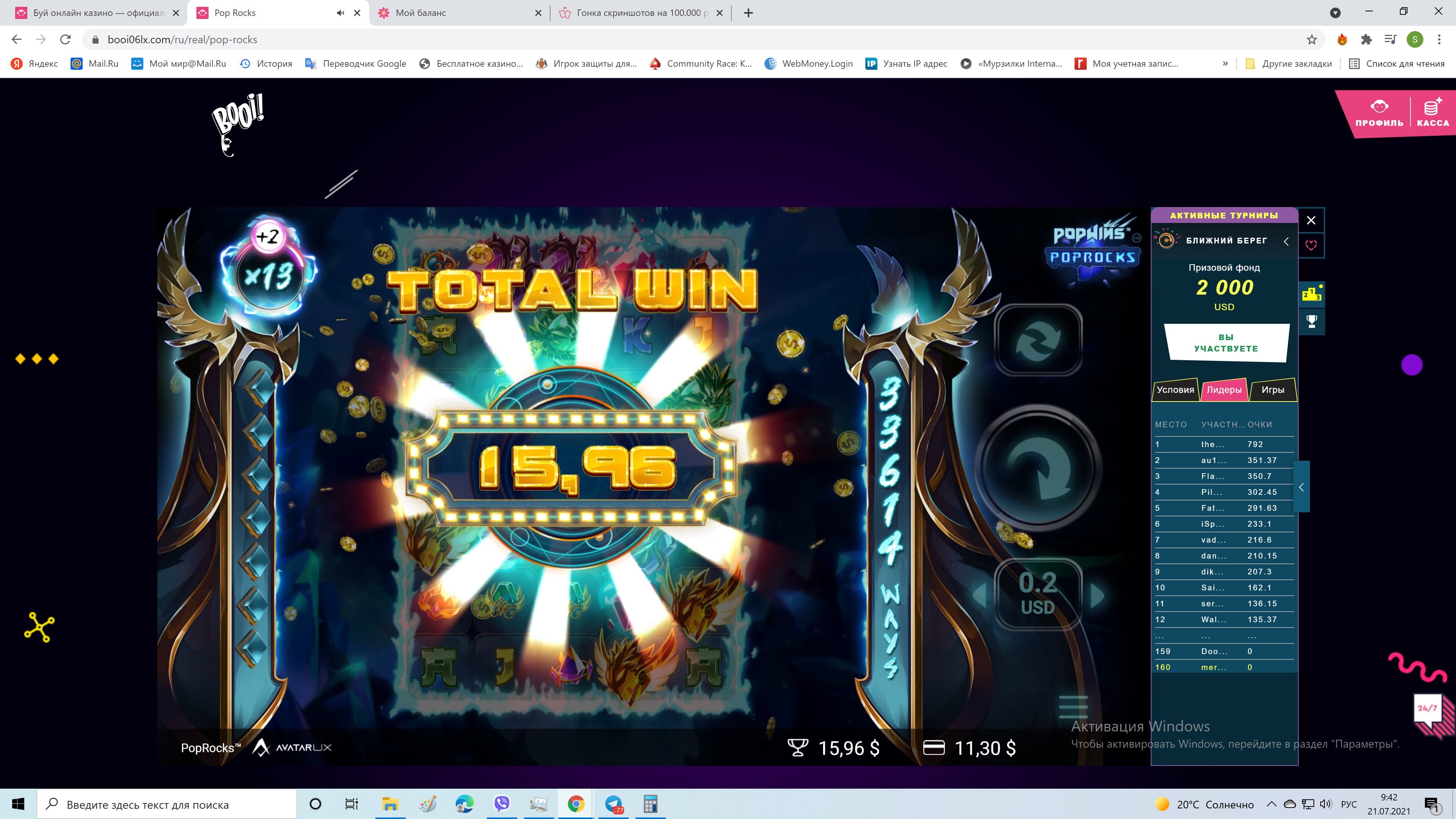The image size is (1456, 819).
Task: Click the tournament trophy sidebar icon
Action: [x=1311, y=321]
